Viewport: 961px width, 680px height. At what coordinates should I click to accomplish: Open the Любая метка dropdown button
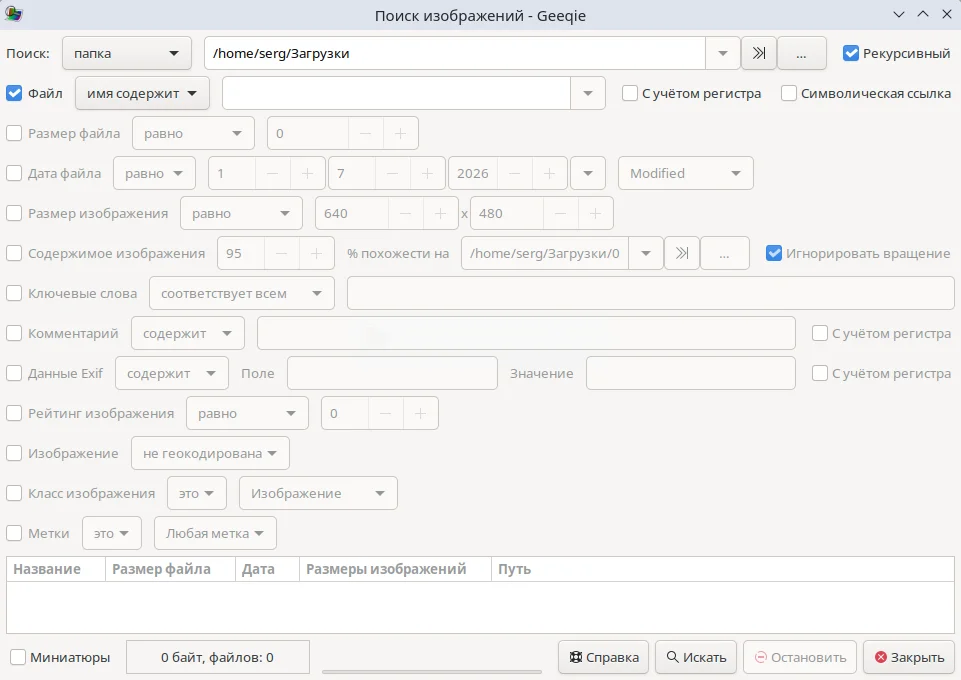pos(215,534)
